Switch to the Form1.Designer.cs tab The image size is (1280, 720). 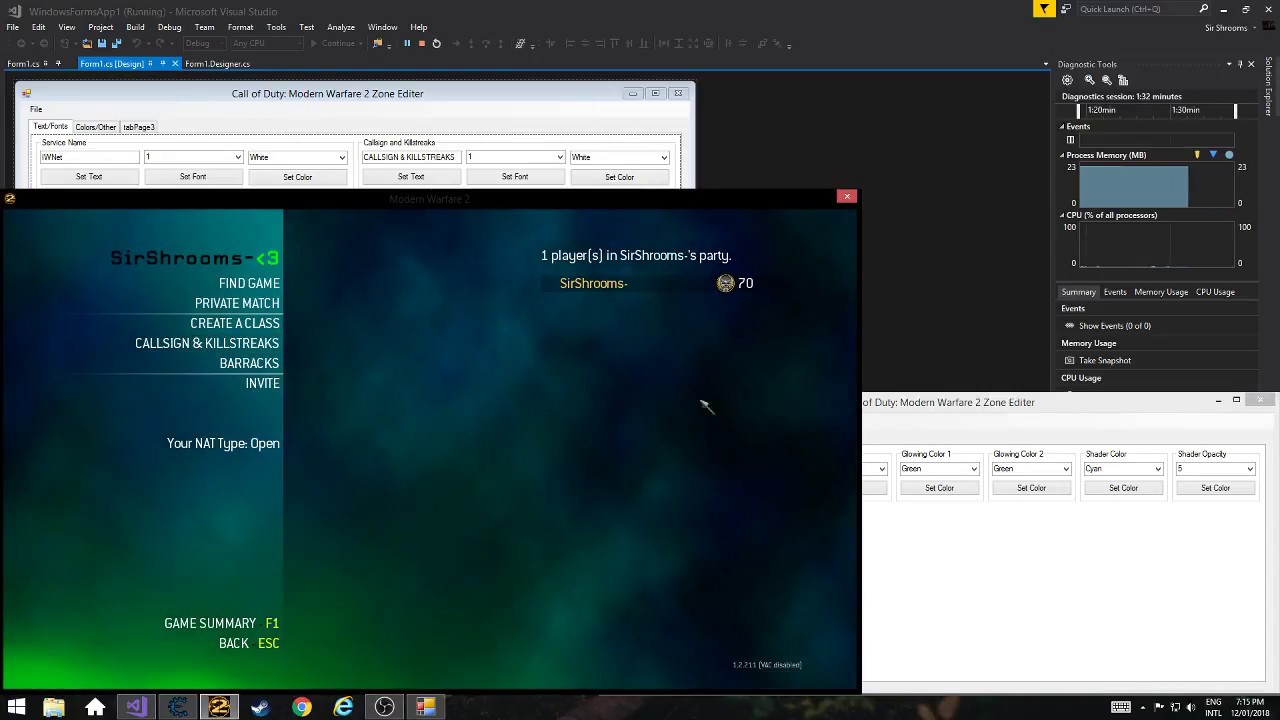217,64
